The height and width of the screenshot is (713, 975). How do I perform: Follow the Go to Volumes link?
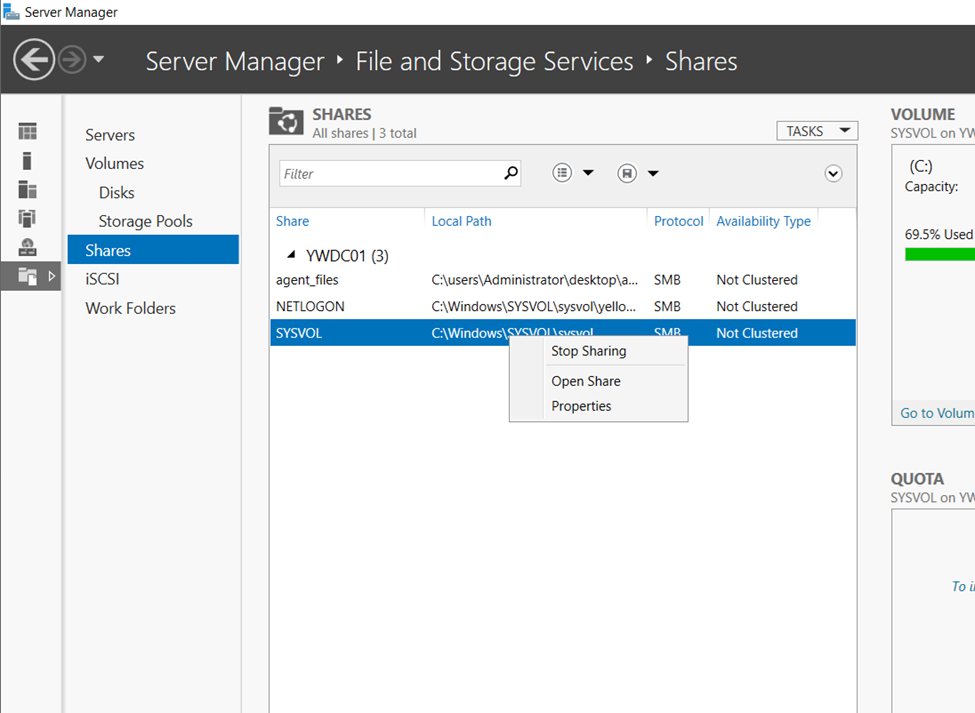(x=937, y=413)
